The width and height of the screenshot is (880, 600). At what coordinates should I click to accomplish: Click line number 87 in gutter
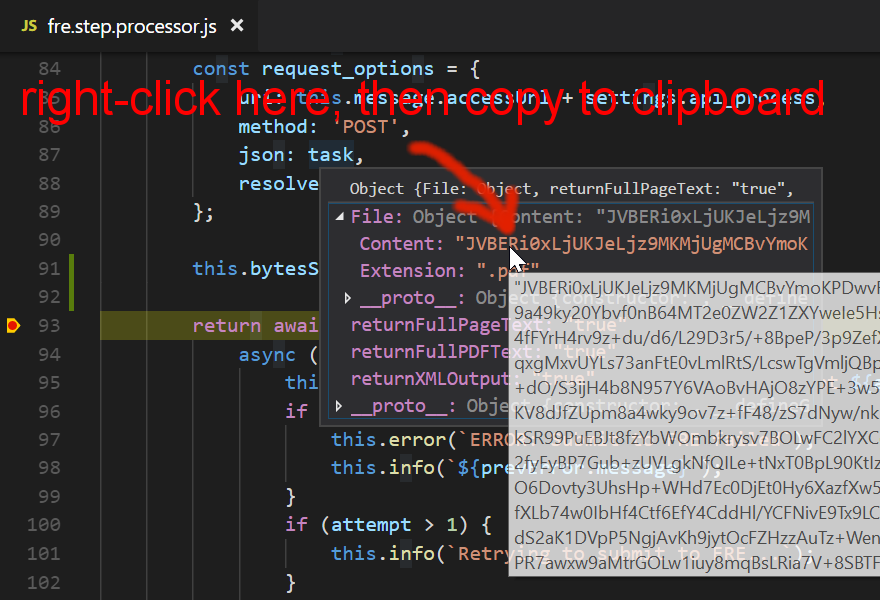[49, 155]
